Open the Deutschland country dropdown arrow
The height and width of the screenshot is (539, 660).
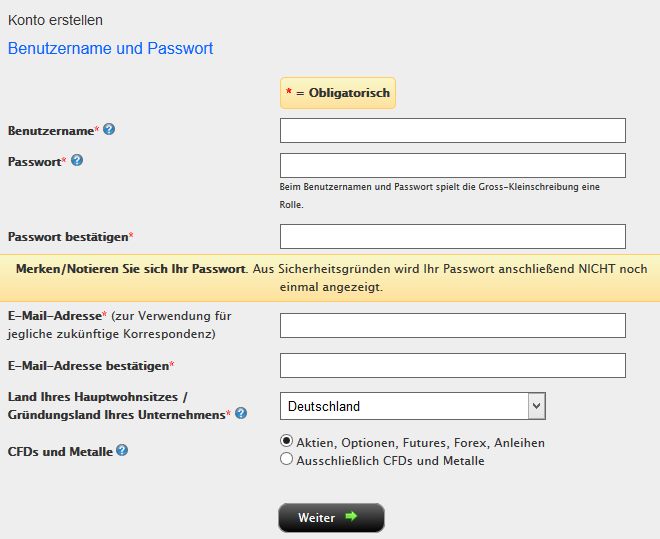click(x=537, y=406)
